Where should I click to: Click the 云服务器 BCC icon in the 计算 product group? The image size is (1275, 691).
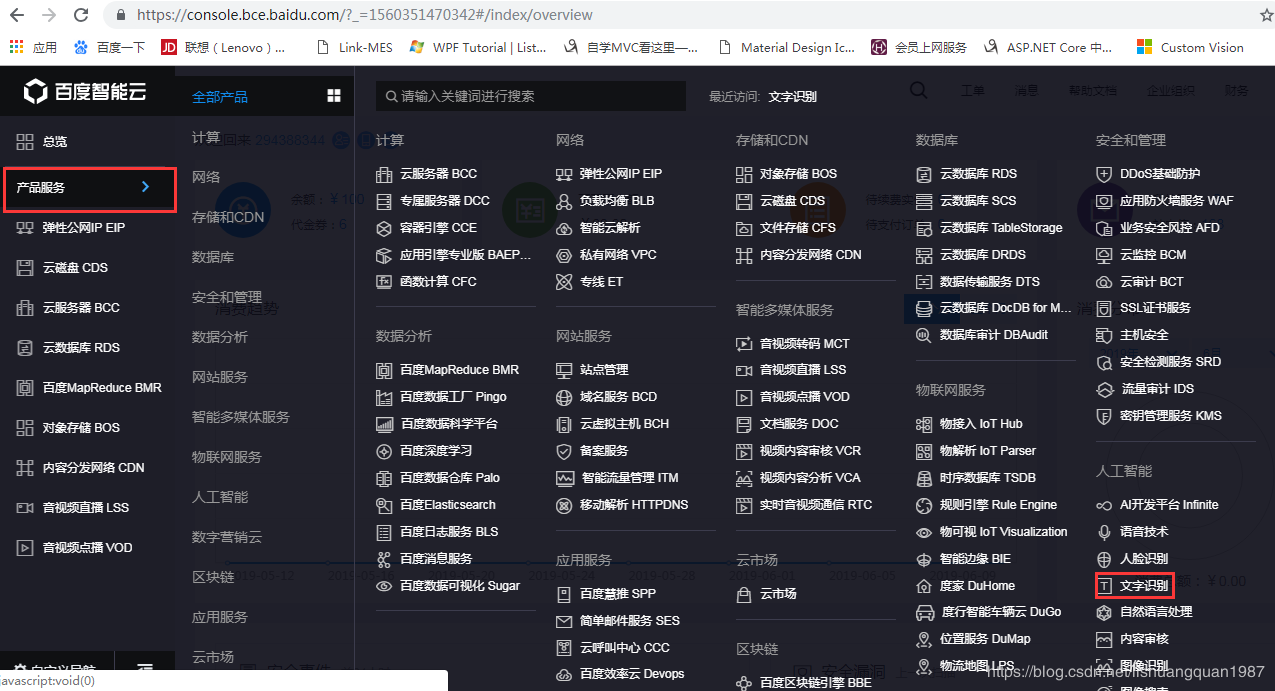tap(384, 174)
